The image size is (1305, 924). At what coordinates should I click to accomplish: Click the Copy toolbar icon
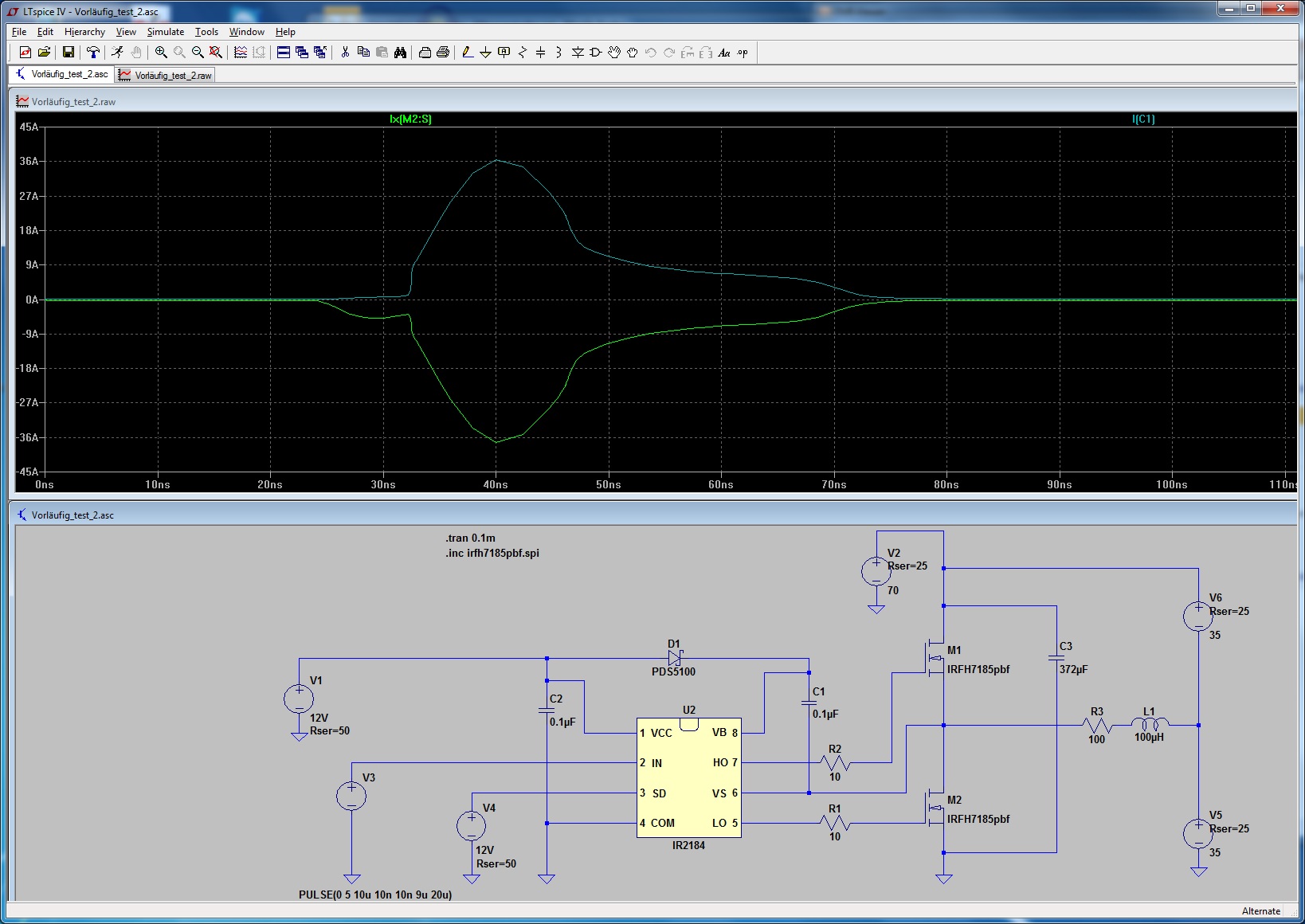pos(363,53)
